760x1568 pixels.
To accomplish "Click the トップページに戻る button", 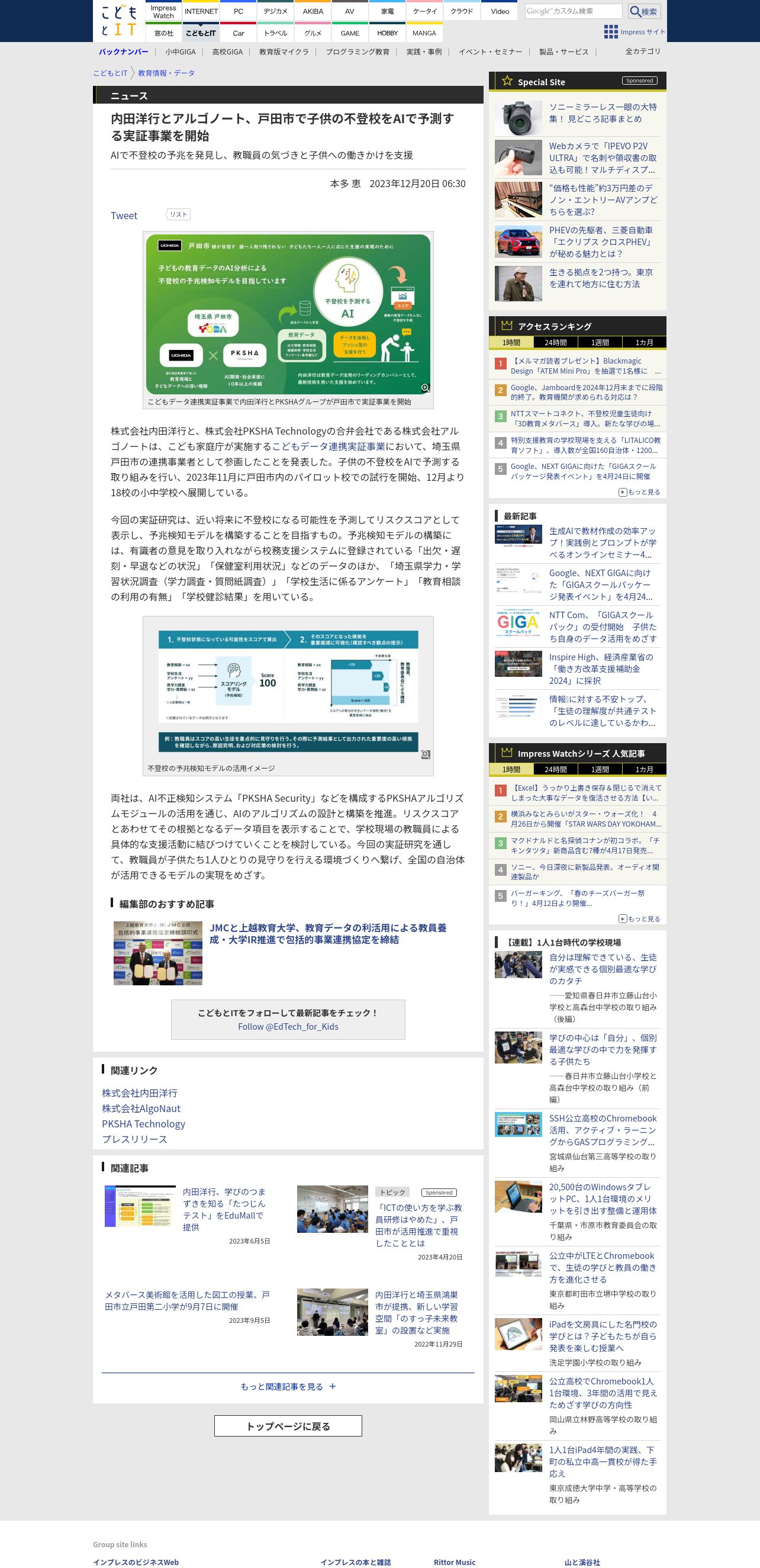I will click(x=288, y=1425).
